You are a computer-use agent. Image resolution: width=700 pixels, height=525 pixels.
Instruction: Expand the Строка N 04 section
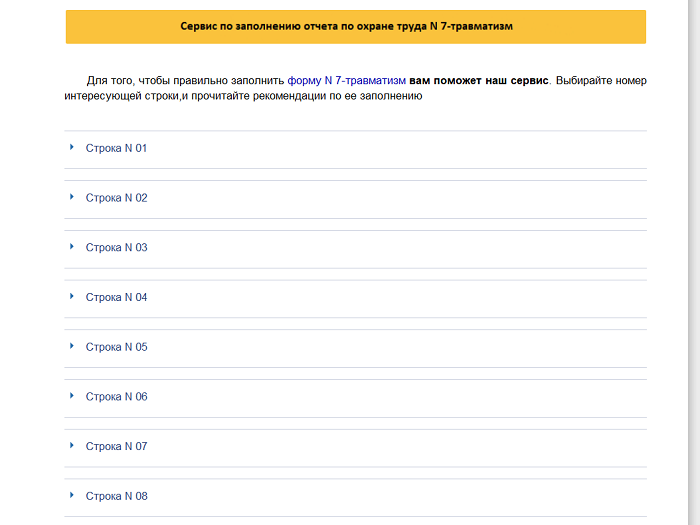coord(117,298)
